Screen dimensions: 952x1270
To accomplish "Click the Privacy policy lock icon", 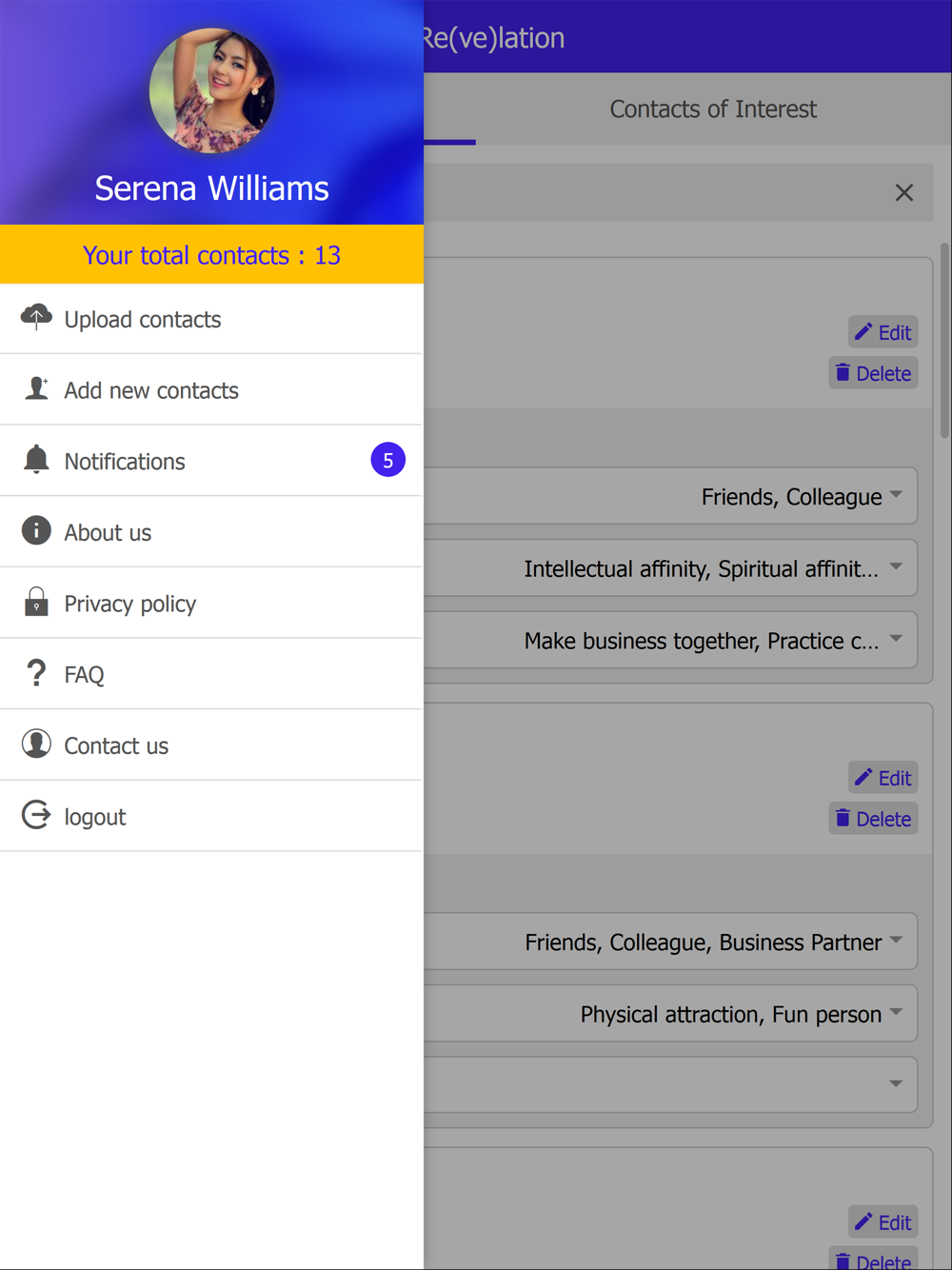I will (x=36, y=602).
